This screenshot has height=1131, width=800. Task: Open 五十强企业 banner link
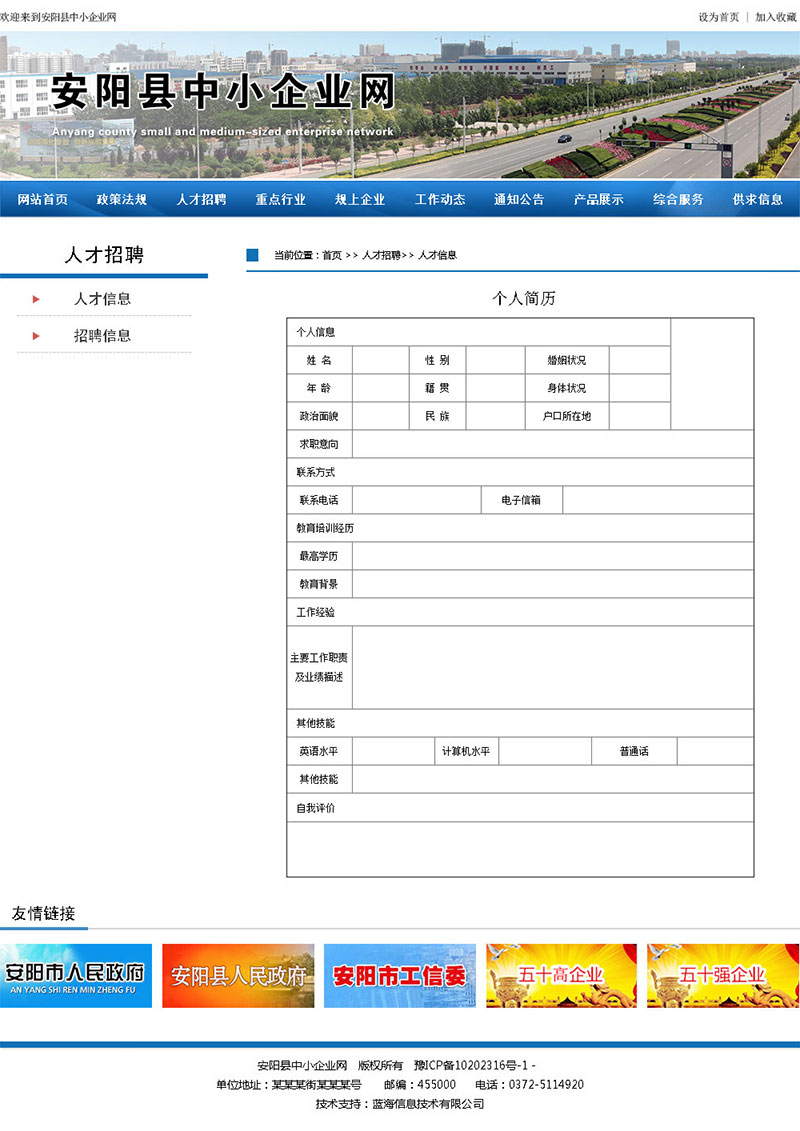pos(722,975)
